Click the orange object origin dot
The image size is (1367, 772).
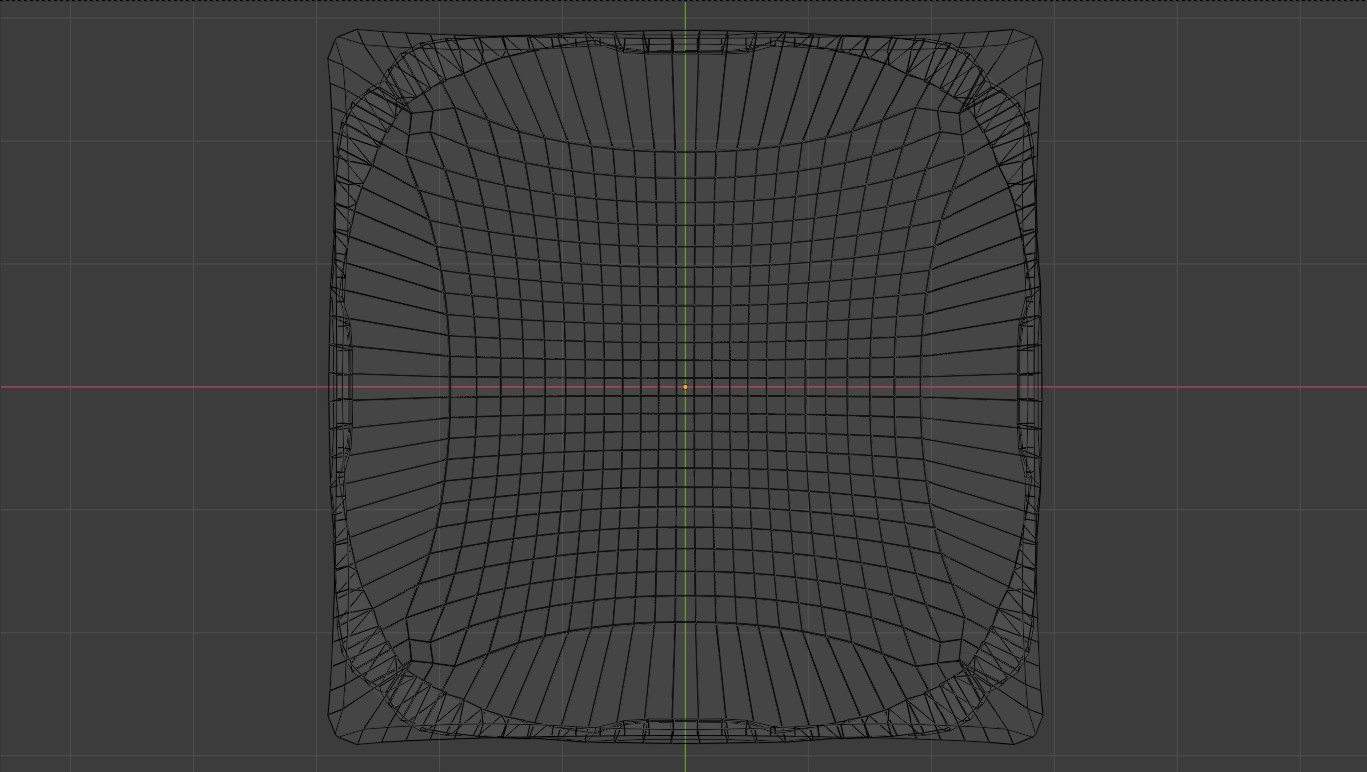(x=685, y=387)
